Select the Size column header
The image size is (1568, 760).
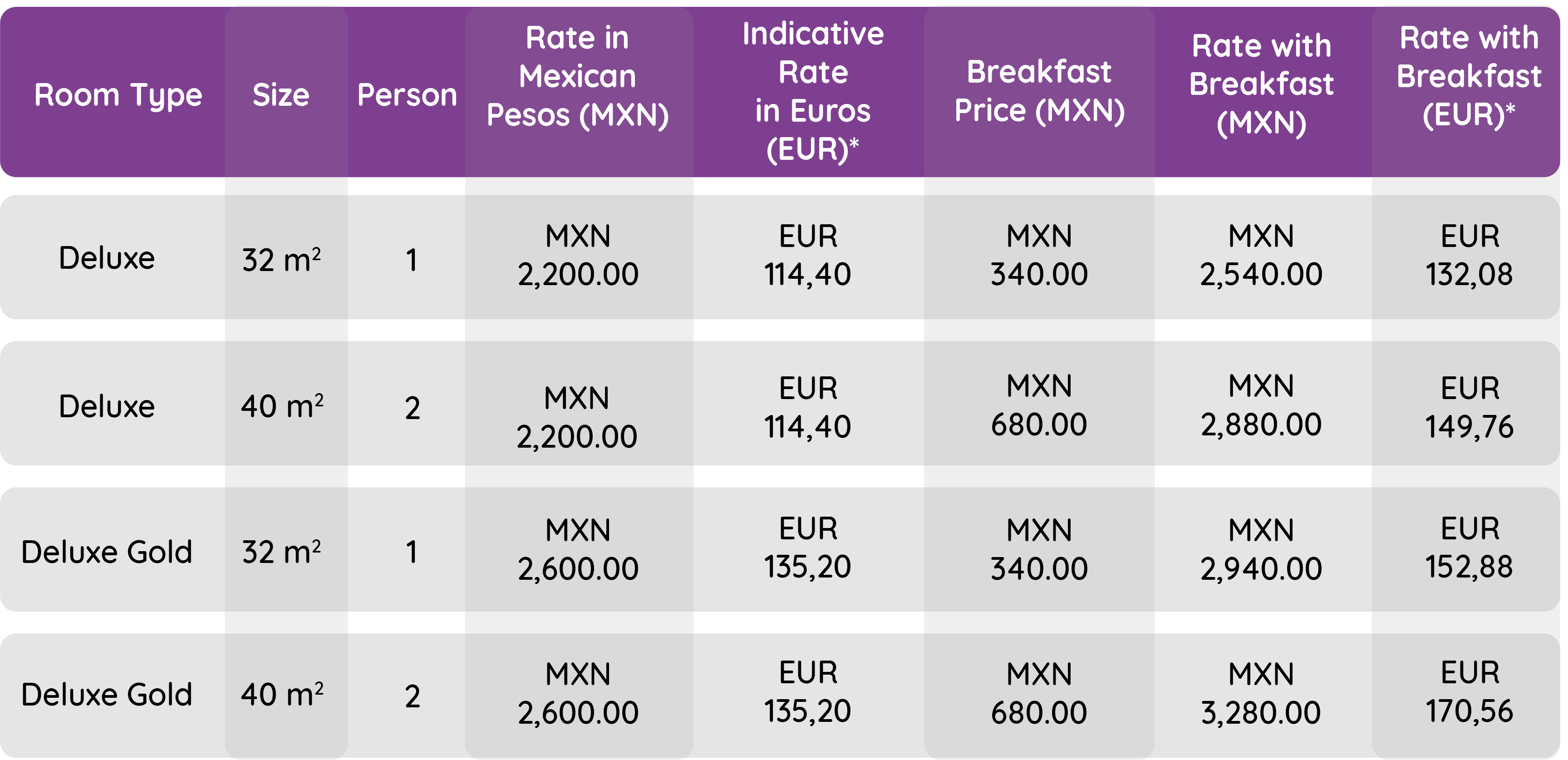(x=280, y=95)
